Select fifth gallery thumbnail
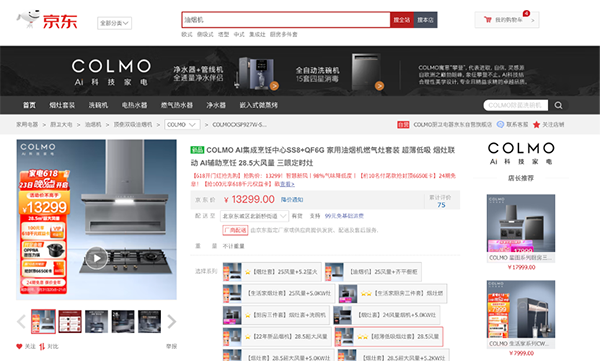600x361 pixels. (150, 321)
